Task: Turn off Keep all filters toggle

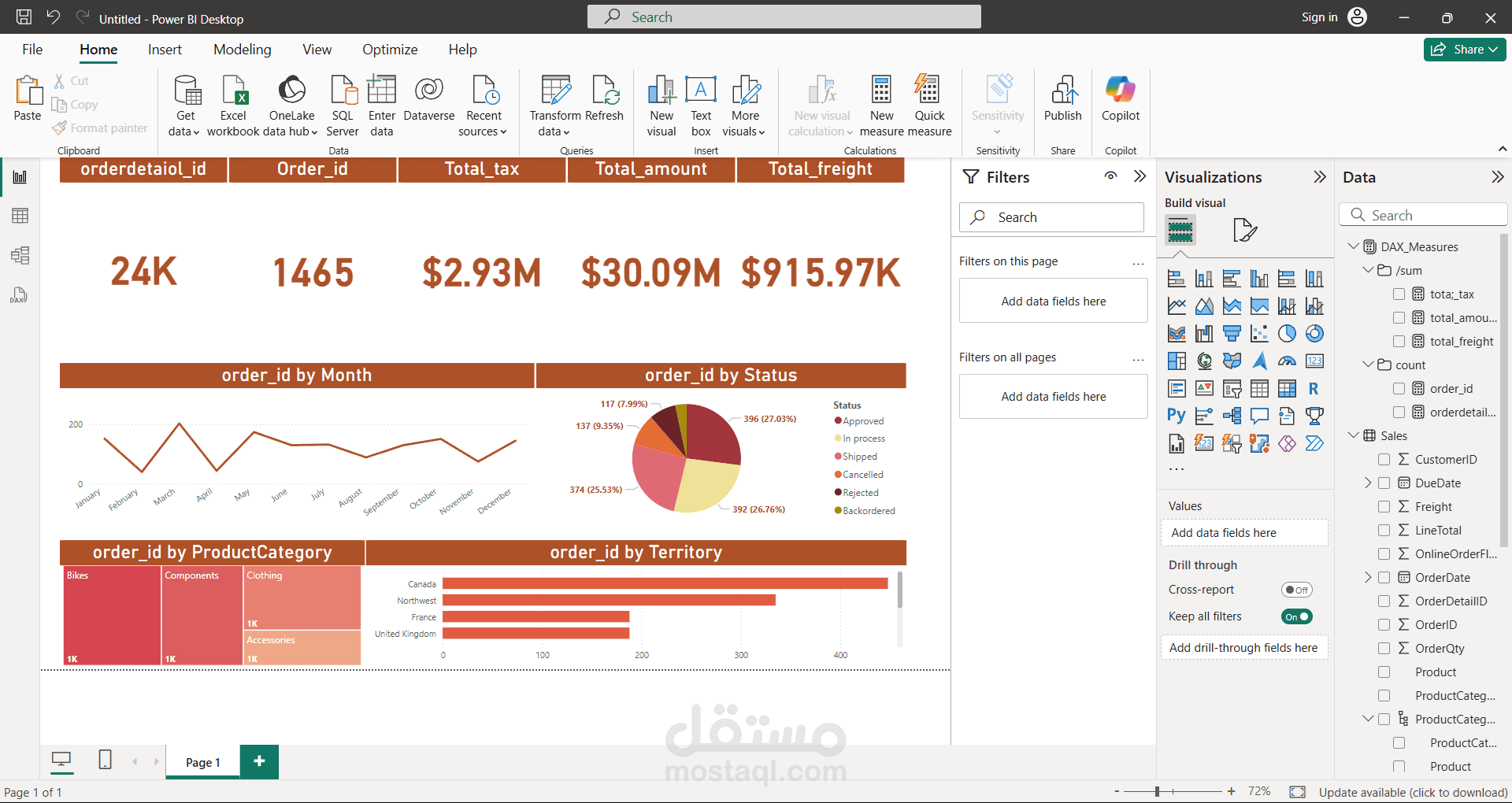Action: 1297,616
